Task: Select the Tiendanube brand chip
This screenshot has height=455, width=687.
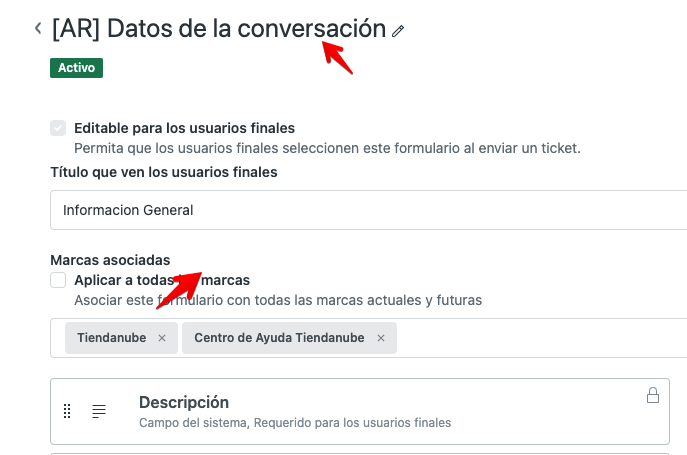Action: tap(110, 338)
